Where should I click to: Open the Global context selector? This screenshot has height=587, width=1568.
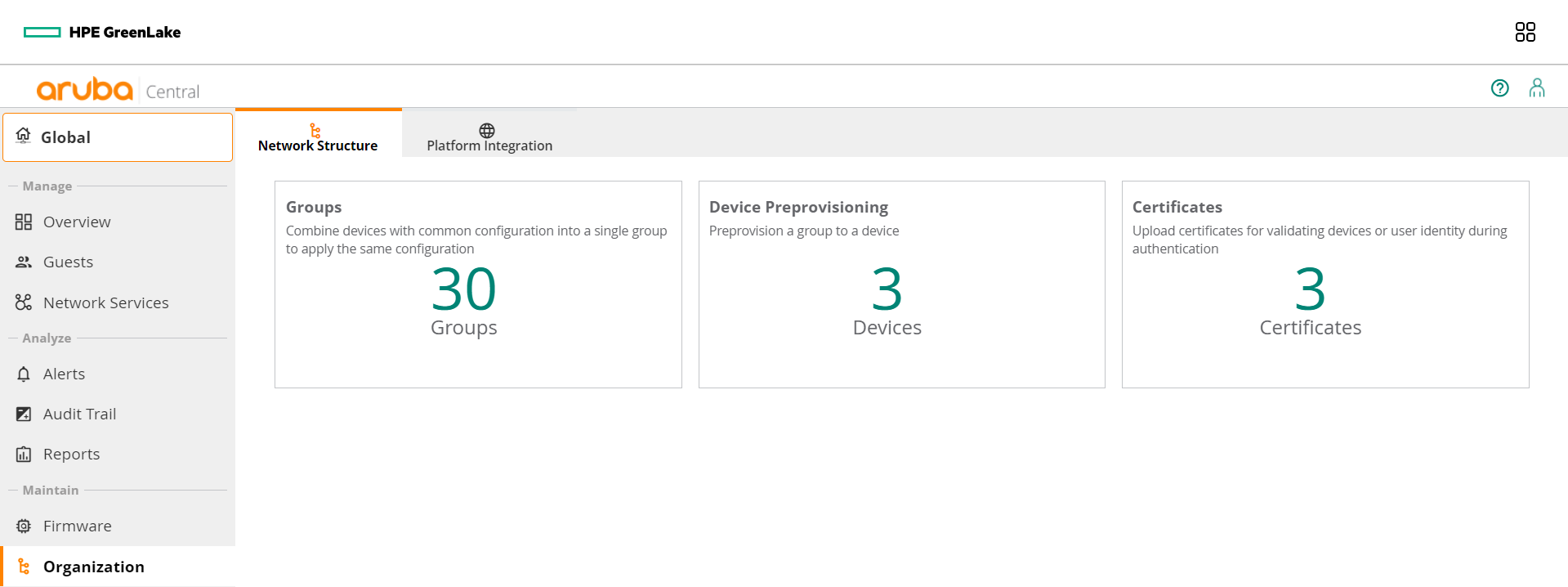(x=118, y=137)
